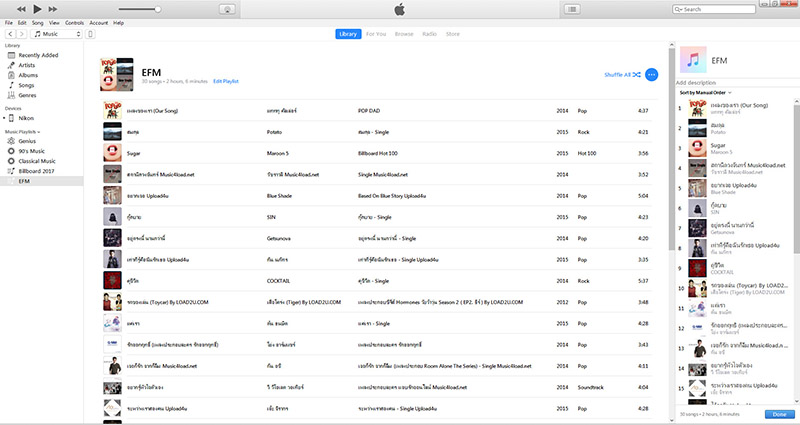Start playback with the Play button

click(x=37, y=9)
